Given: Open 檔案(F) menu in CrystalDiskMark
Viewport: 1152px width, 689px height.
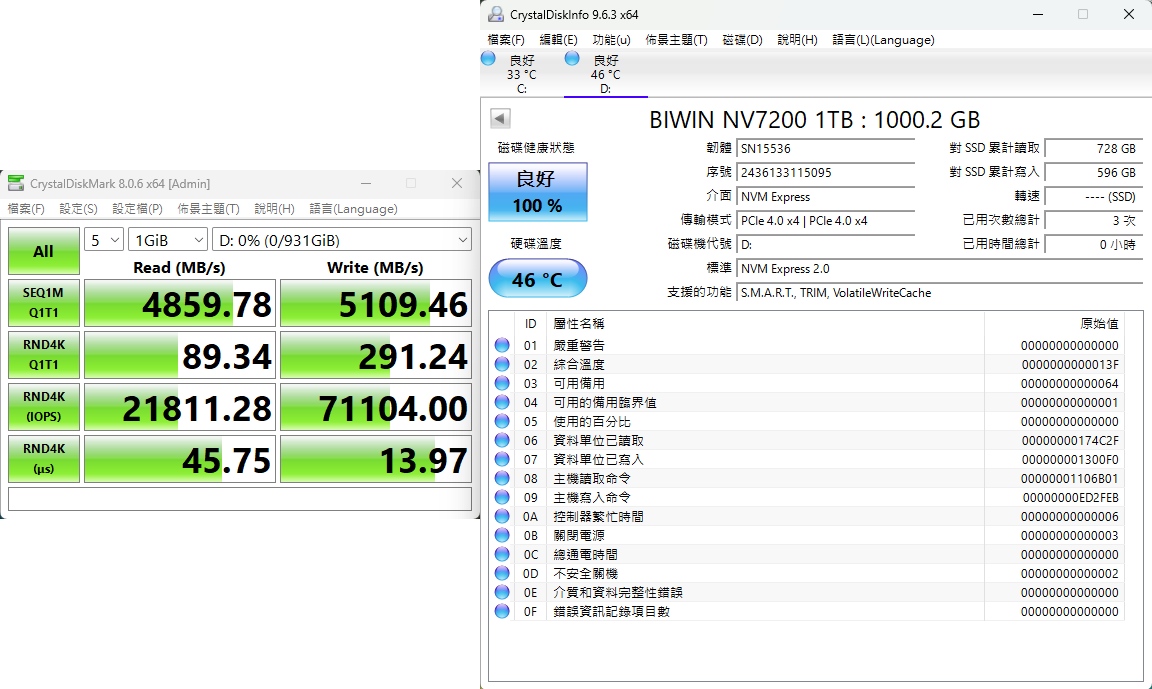Looking at the screenshot, I should coord(26,209).
